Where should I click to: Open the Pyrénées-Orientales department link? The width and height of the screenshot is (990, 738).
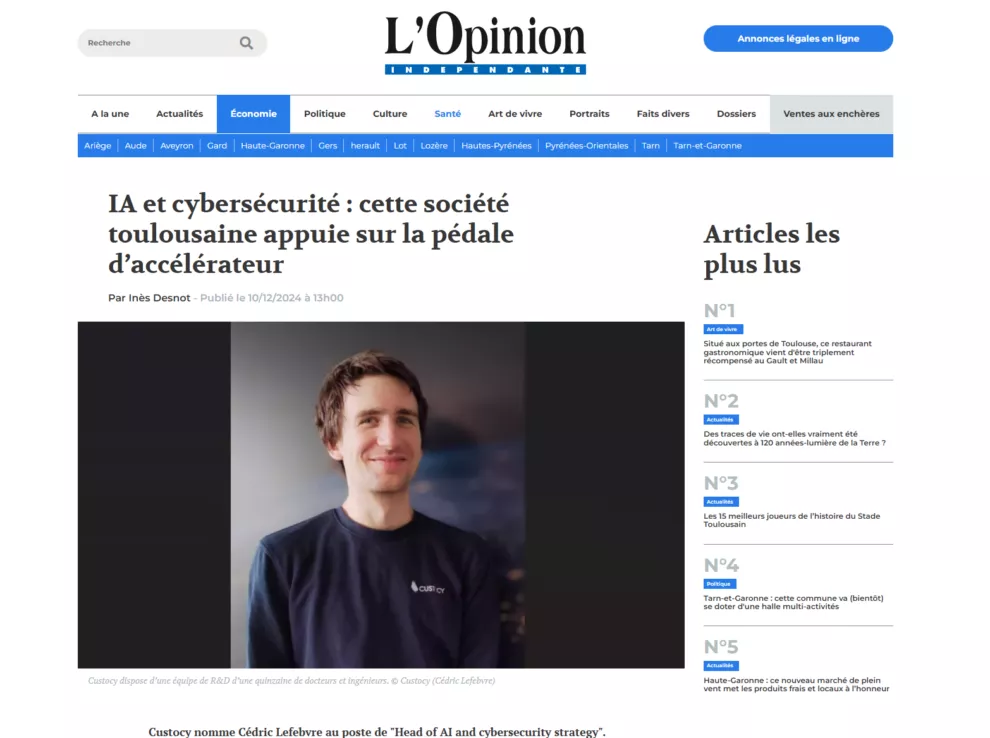point(587,146)
